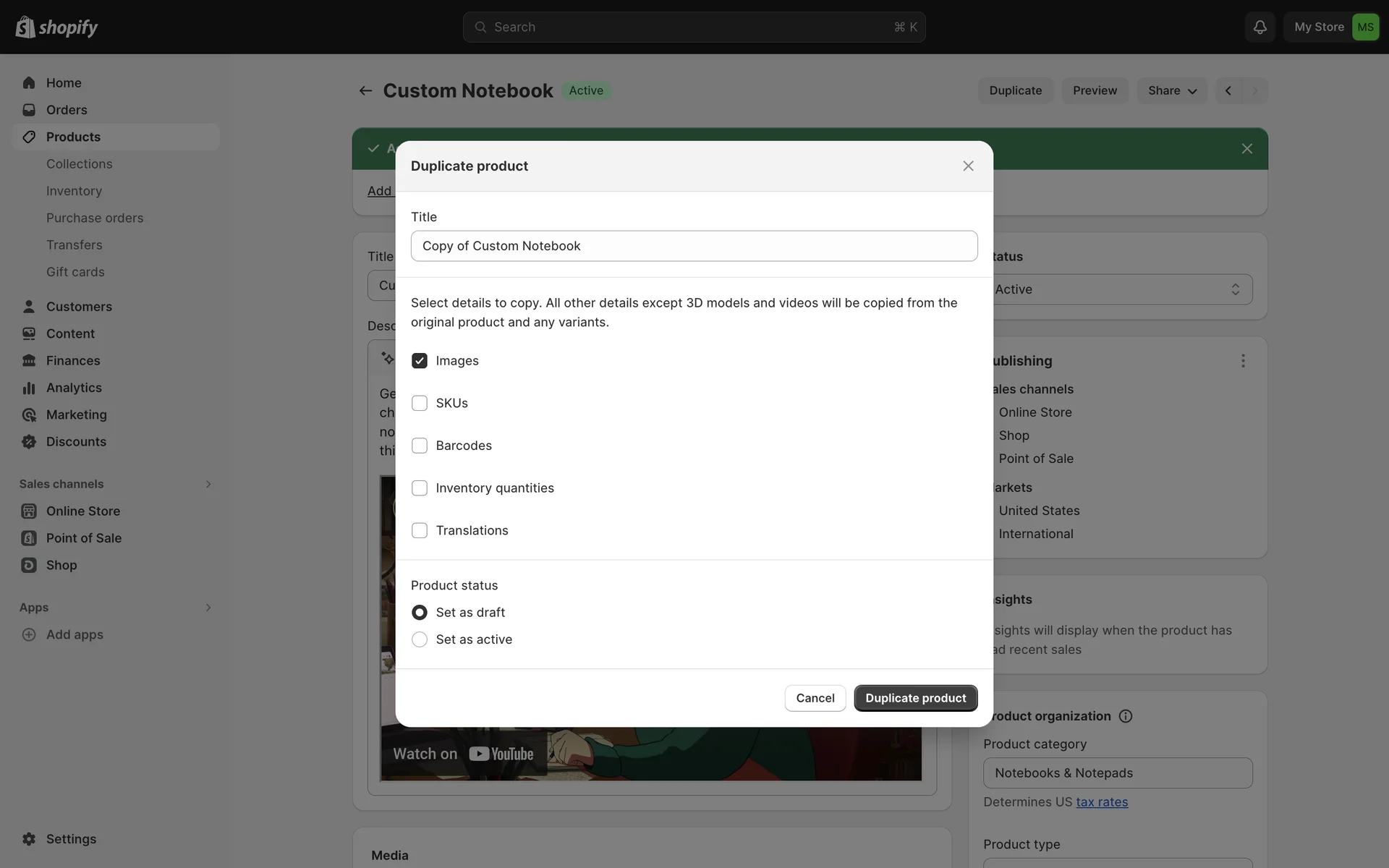This screenshot has width=1389, height=868.
Task: Check Inventory quantities option
Action: tap(420, 488)
